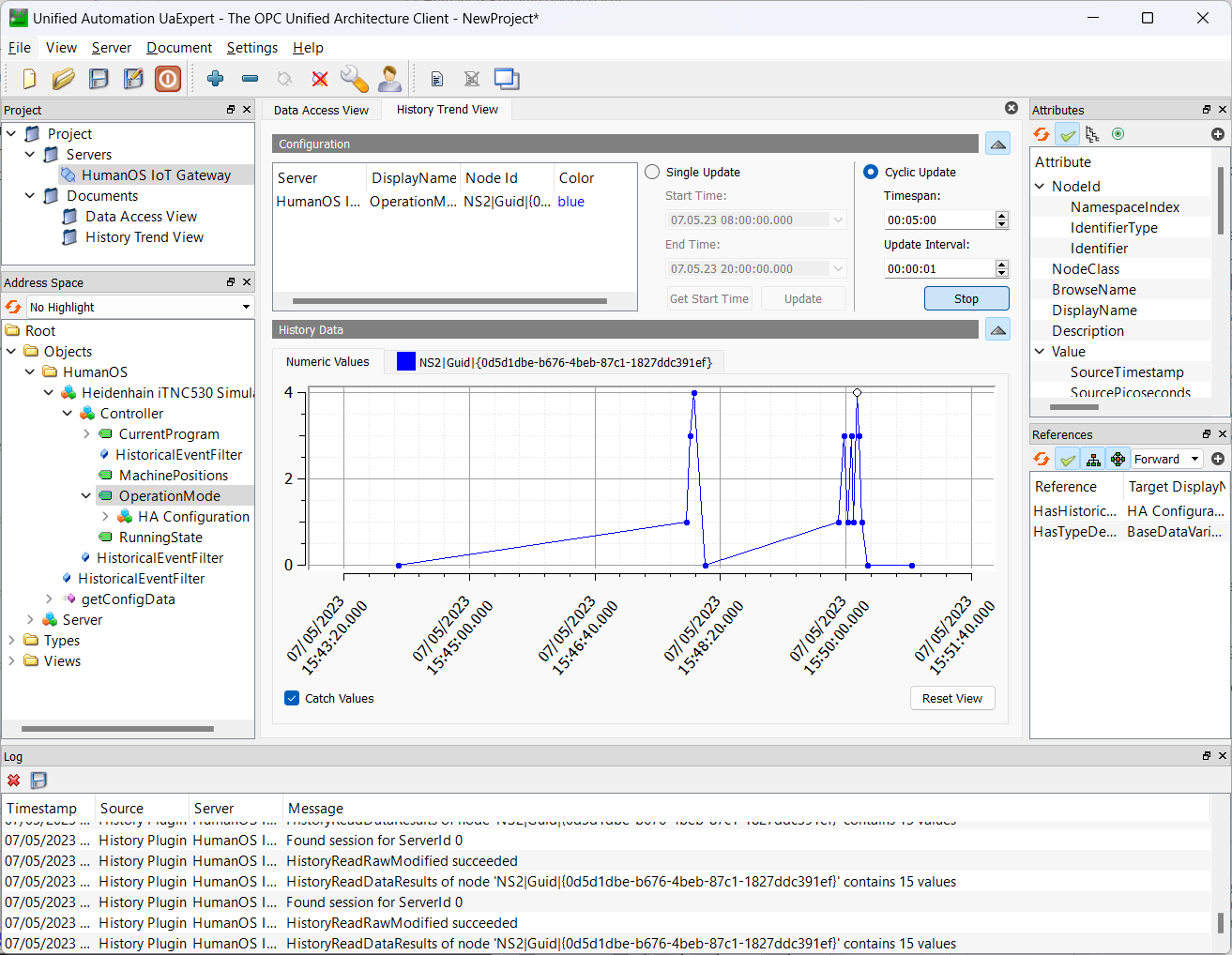
Task: Refresh the References panel
Action: (x=1042, y=459)
